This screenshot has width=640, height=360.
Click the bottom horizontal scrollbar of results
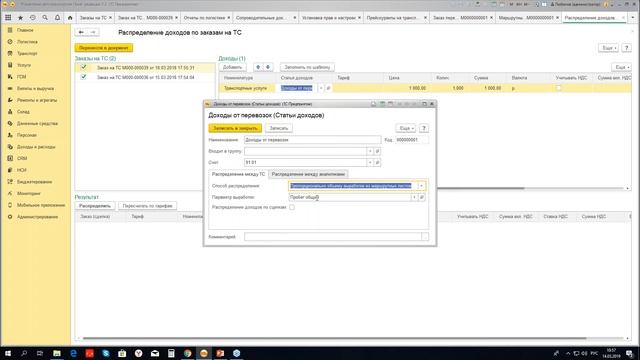point(335,338)
